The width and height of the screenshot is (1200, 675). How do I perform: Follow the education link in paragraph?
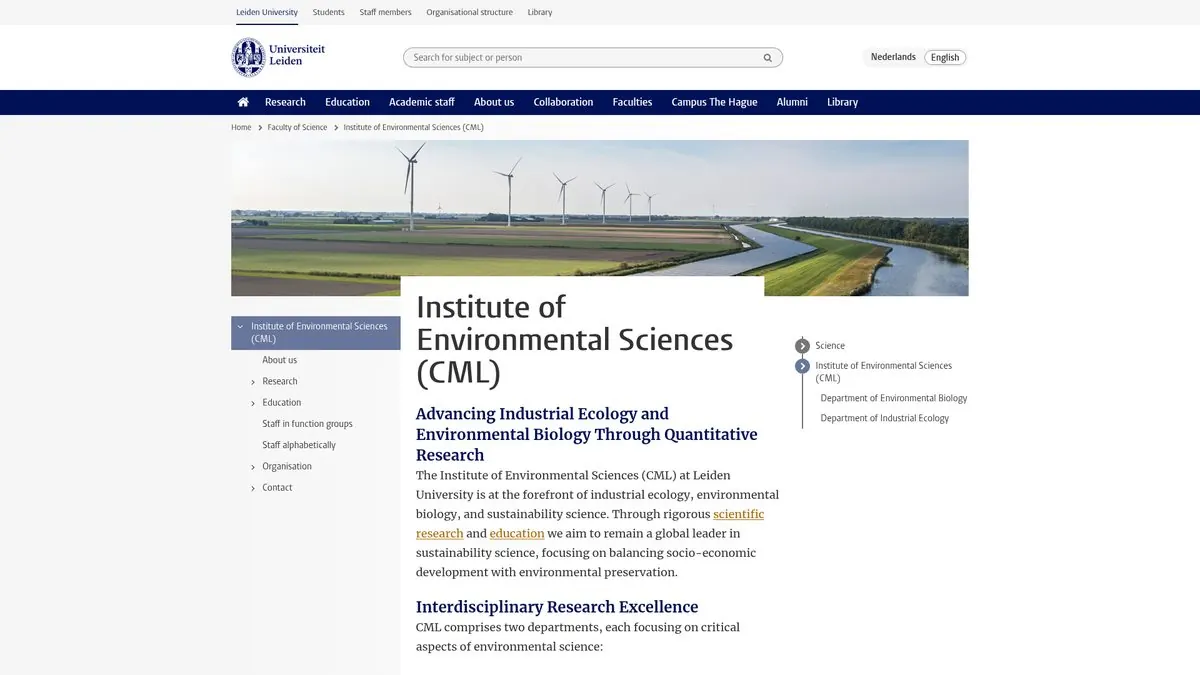pyautogui.click(x=517, y=534)
